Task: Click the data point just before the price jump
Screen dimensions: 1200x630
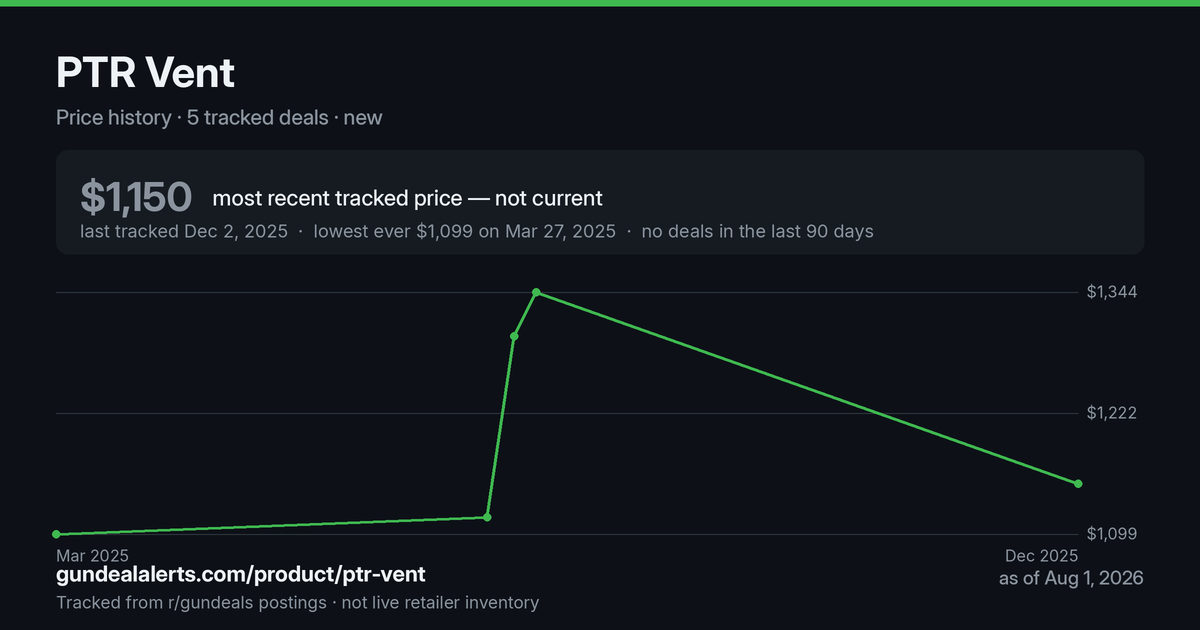Action: (x=487, y=517)
